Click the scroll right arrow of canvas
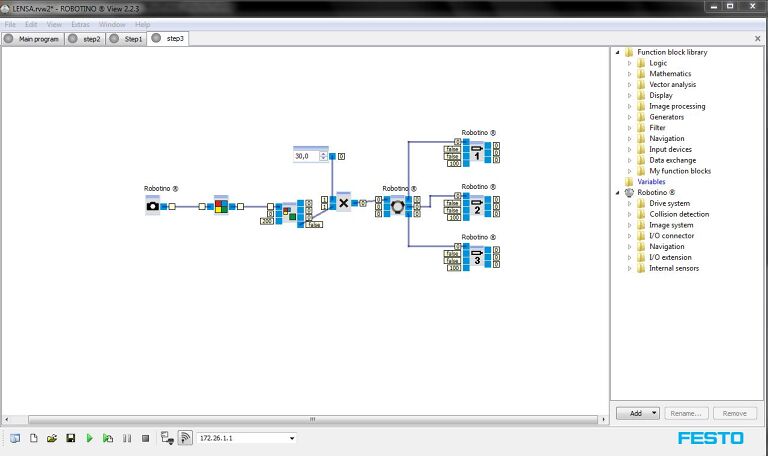This screenshot has width=768, height=456. pos(603,420)
